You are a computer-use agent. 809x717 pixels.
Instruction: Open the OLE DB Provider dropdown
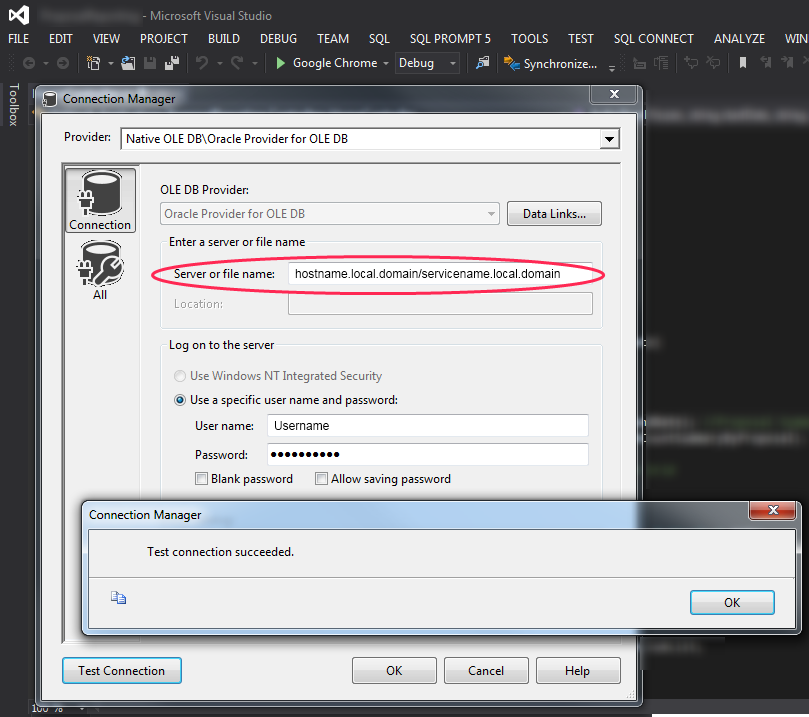coord(490,213)
